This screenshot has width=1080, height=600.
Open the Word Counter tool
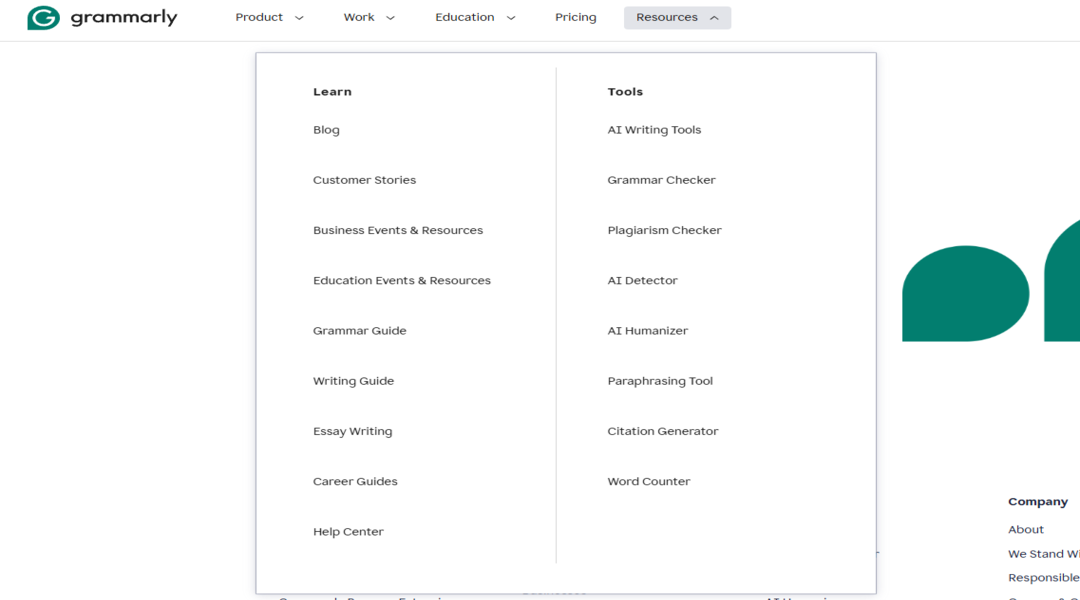648,482
